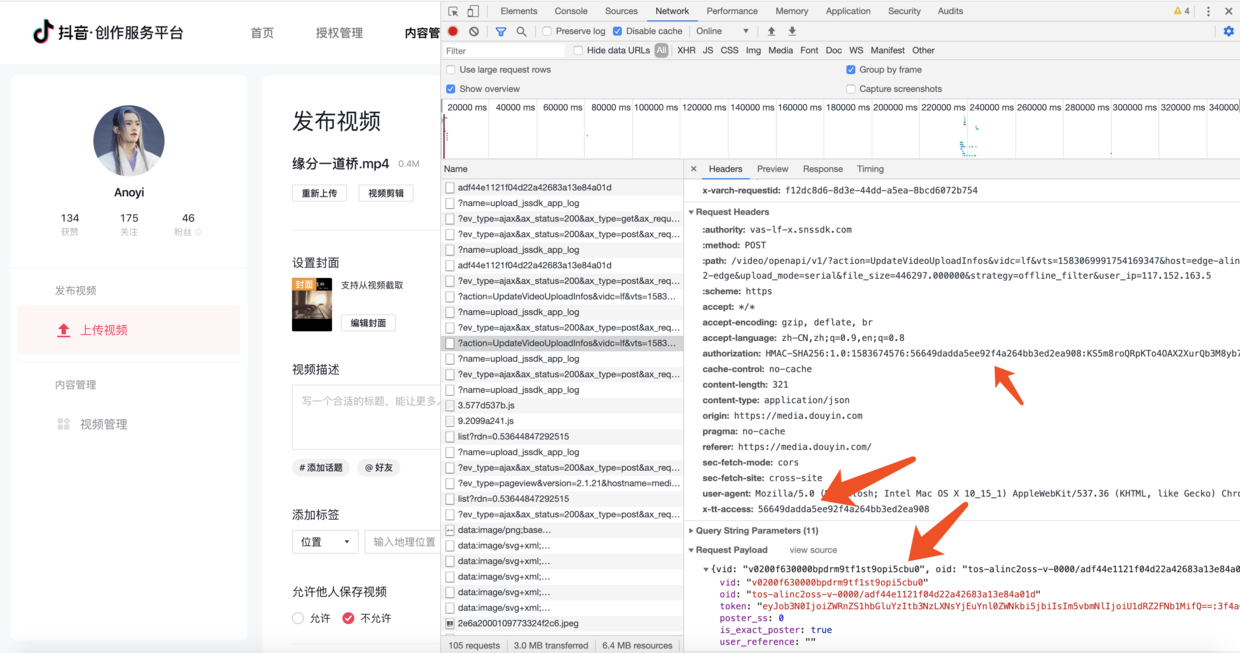1240x653 pixels.
Task: Open DevTools three-dot menu
Action: click(1208, 11)
